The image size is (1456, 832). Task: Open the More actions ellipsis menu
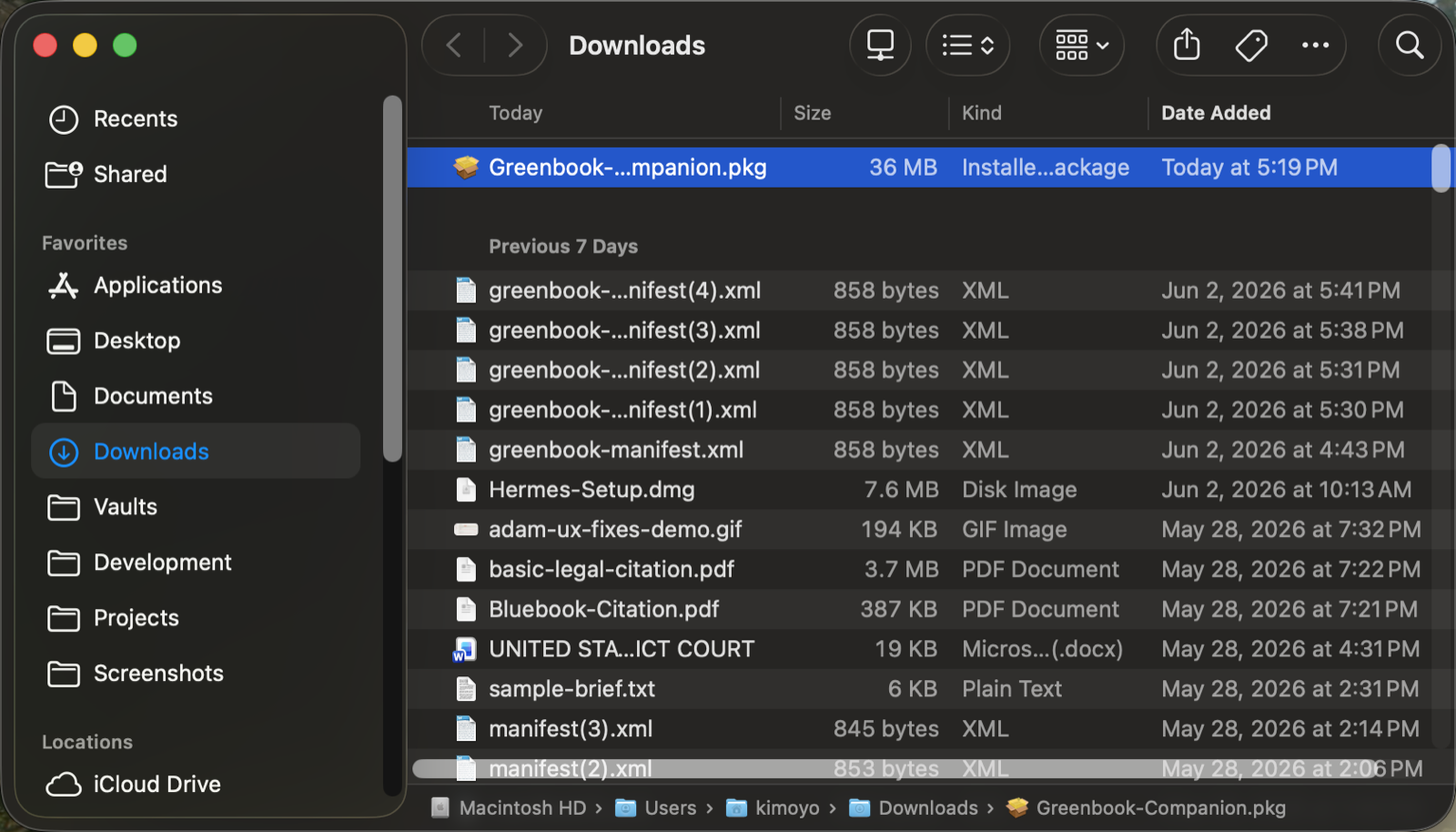[x=1315, y=45]
